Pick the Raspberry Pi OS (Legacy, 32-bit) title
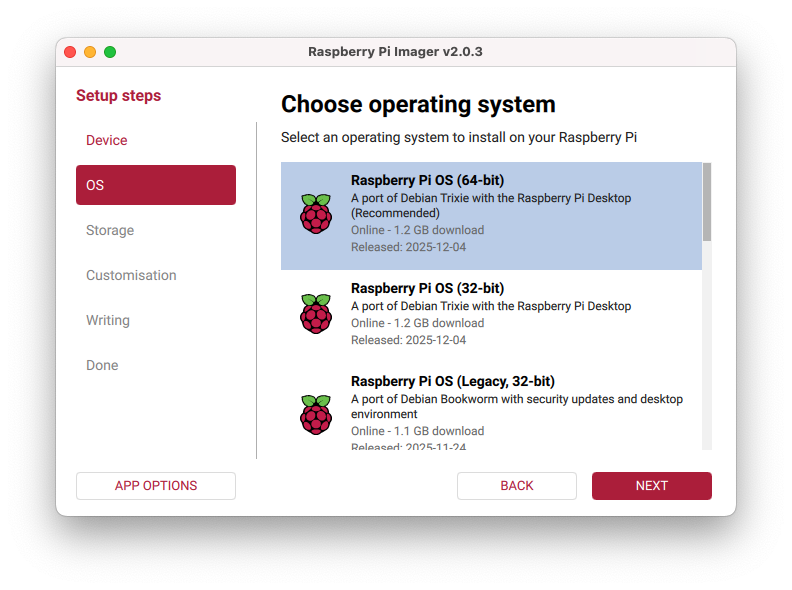 click(452, 381)
